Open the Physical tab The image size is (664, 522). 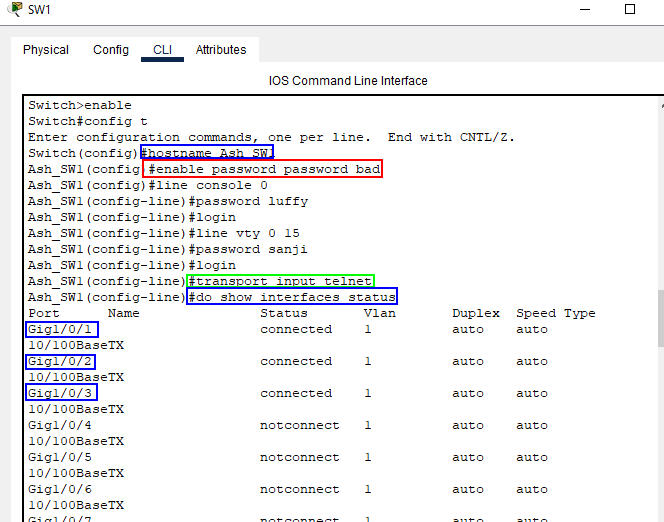click(46, 50)
